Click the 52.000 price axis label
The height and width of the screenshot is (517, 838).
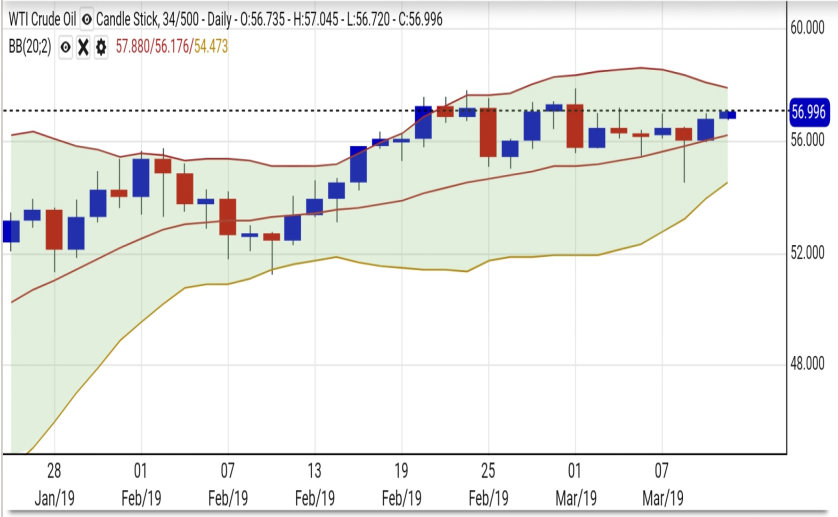pyautogui.click(x=808, y=252)
